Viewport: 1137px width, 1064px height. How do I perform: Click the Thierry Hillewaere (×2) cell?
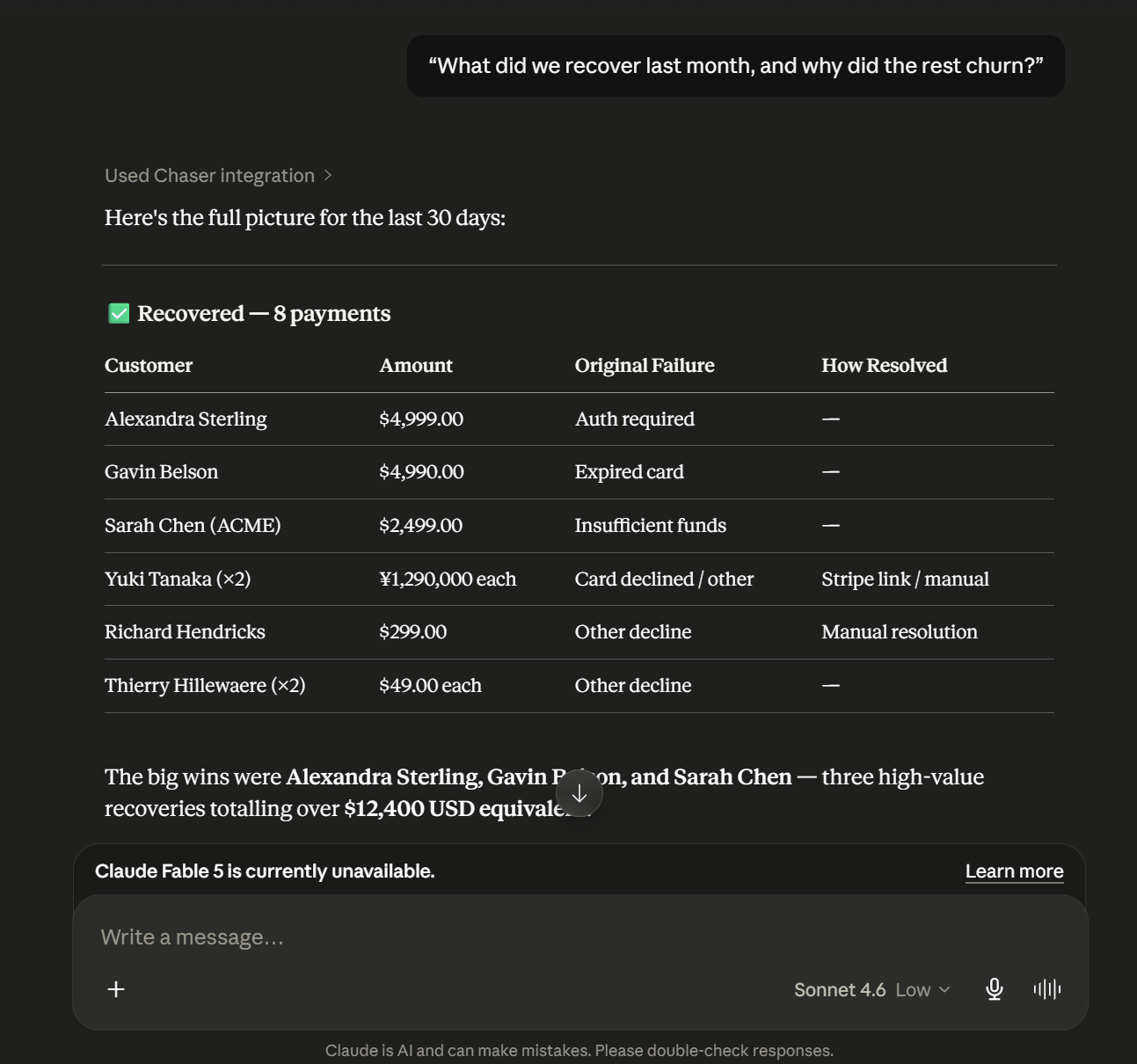pyautogui.click(x=205, y=686)
